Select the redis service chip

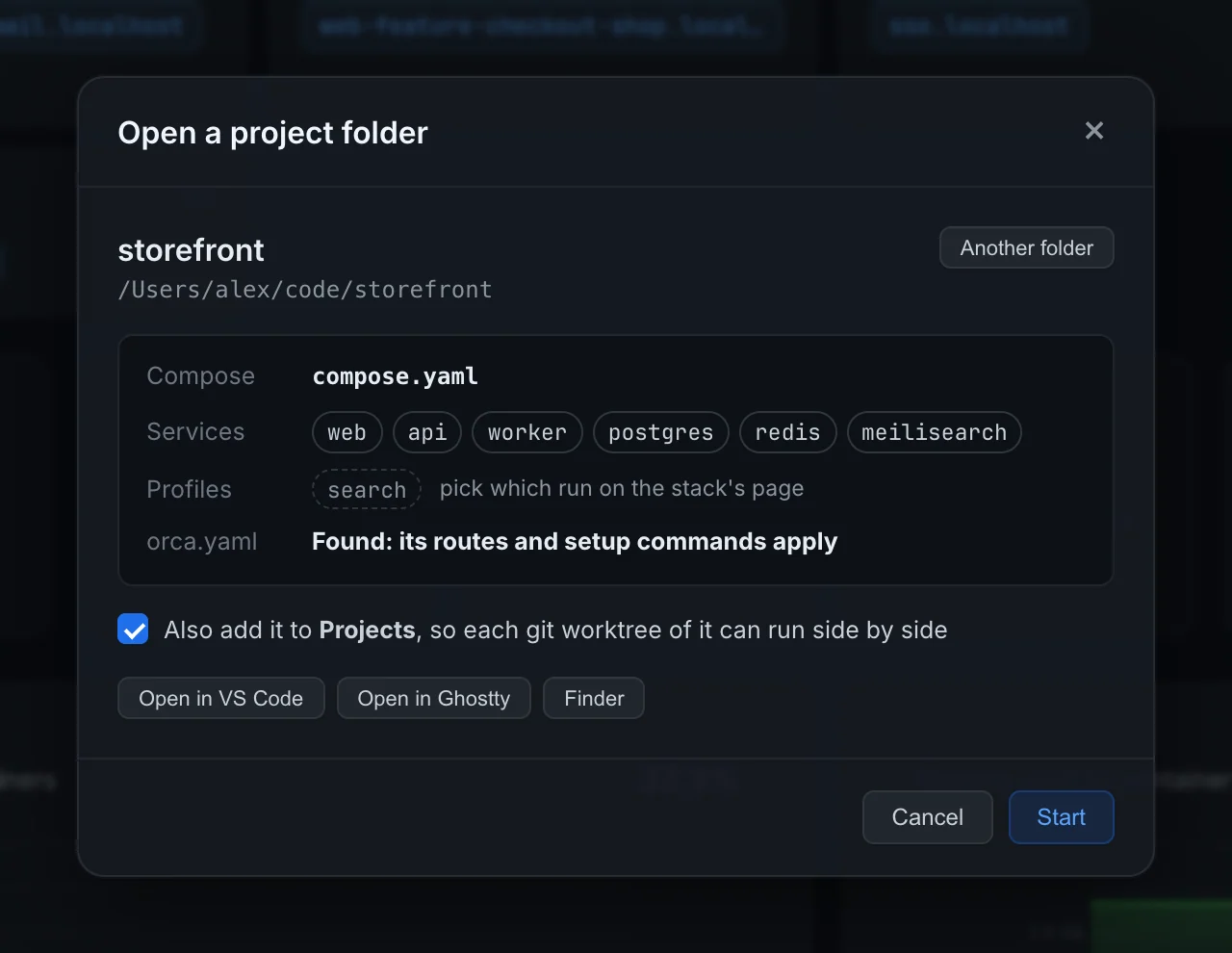[x=788, y=432]
